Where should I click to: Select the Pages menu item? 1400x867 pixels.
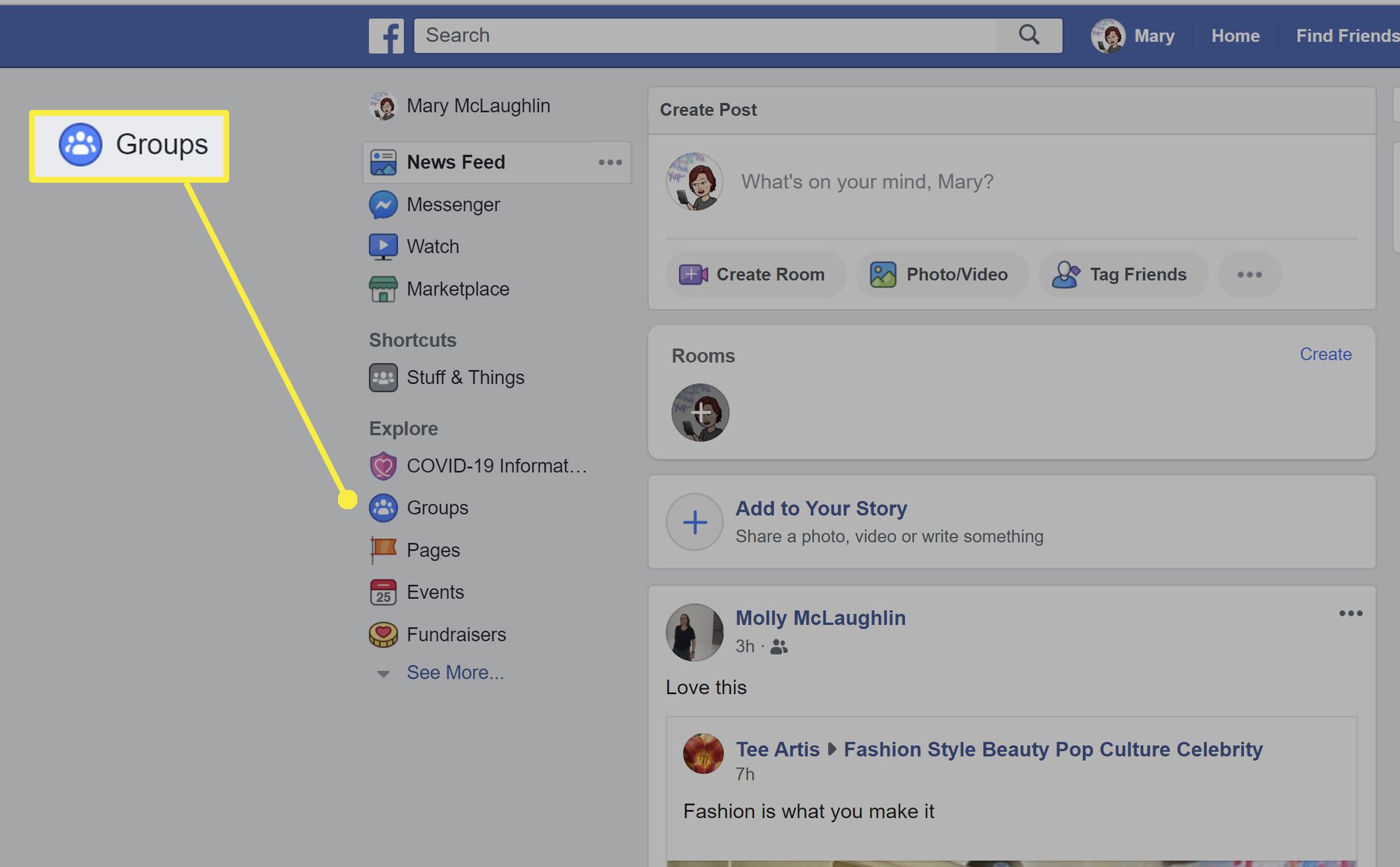(x=434, y=549)
